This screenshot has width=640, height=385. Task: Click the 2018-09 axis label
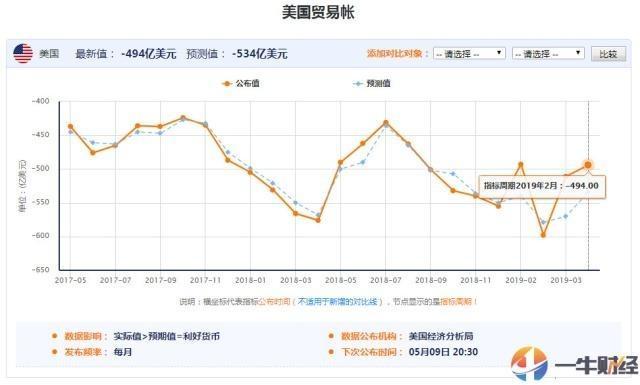431,280
